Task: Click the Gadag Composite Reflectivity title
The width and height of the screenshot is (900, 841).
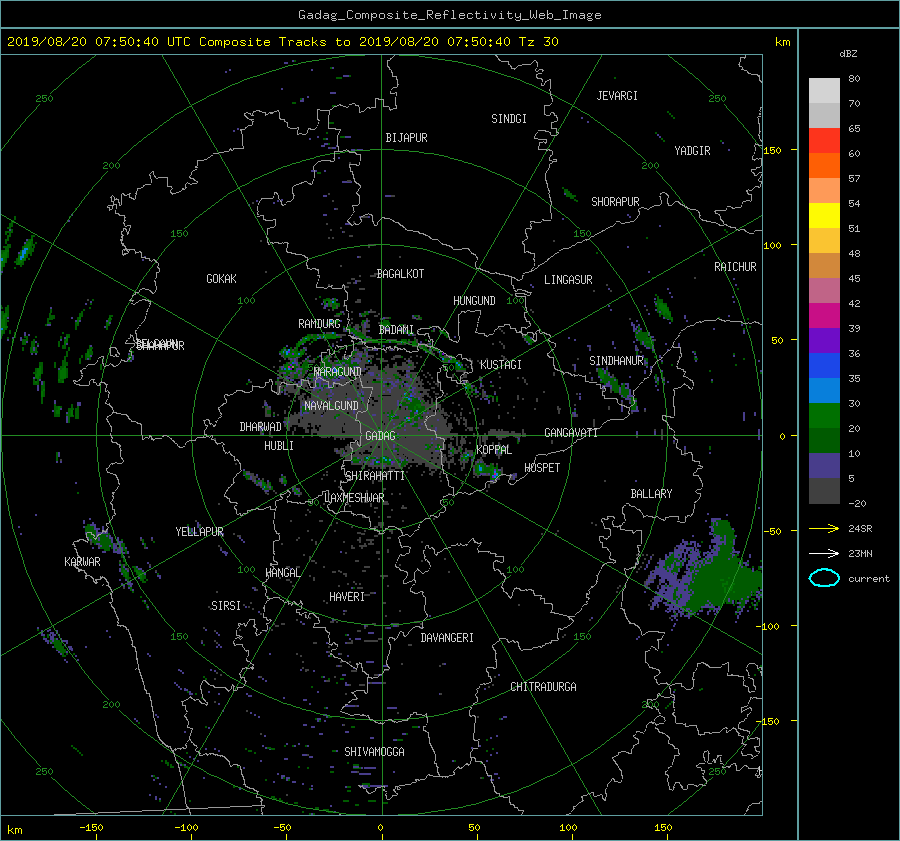Action: 449,15
